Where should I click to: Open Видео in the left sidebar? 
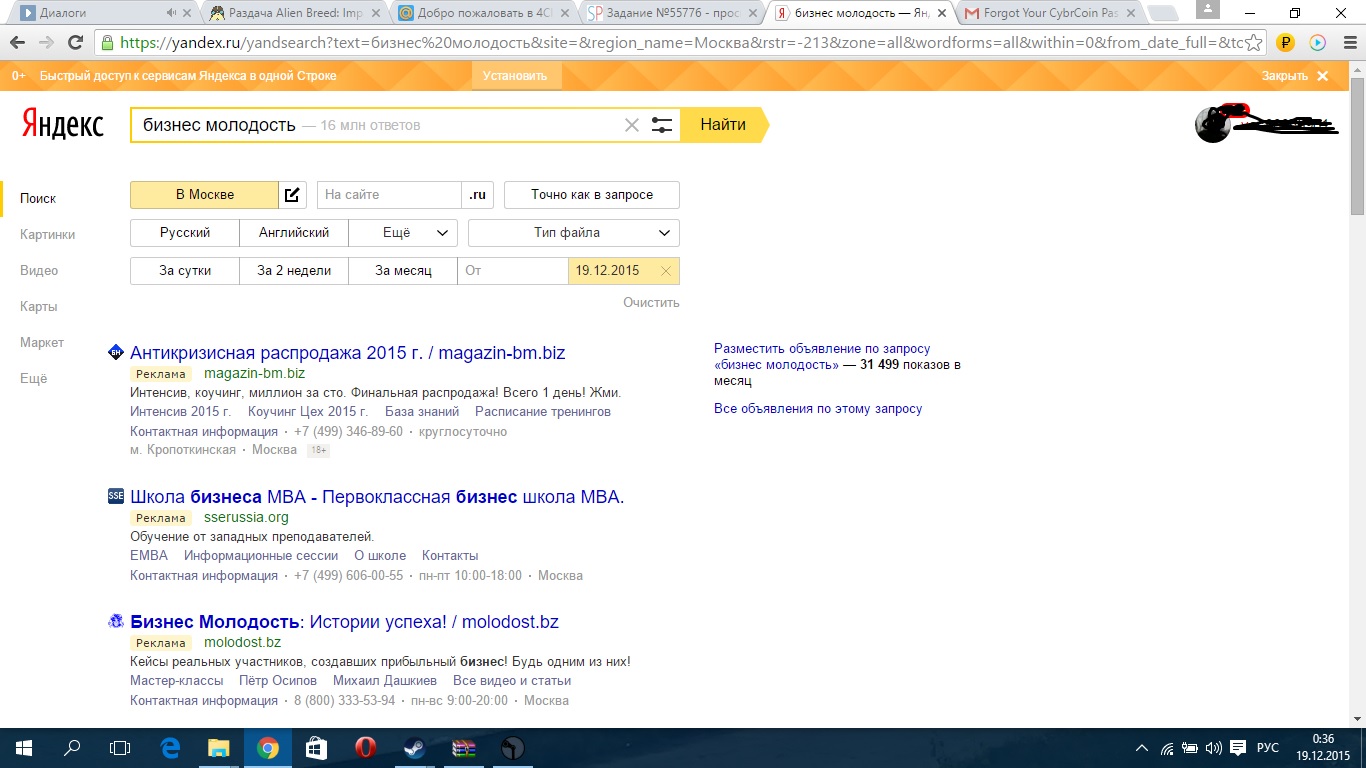coord(39,271)
